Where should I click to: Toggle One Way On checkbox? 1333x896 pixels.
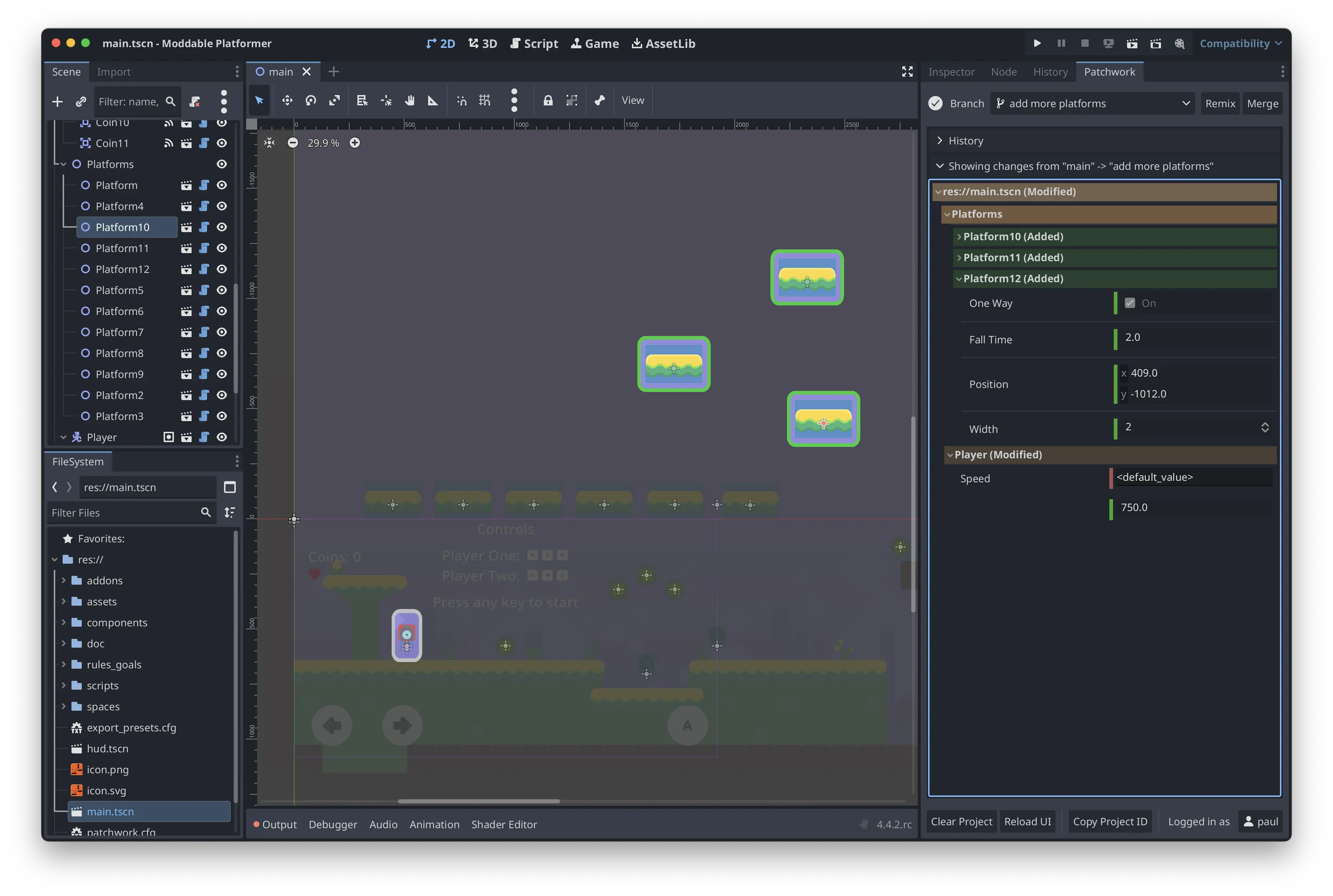(x=1130, y=304)
